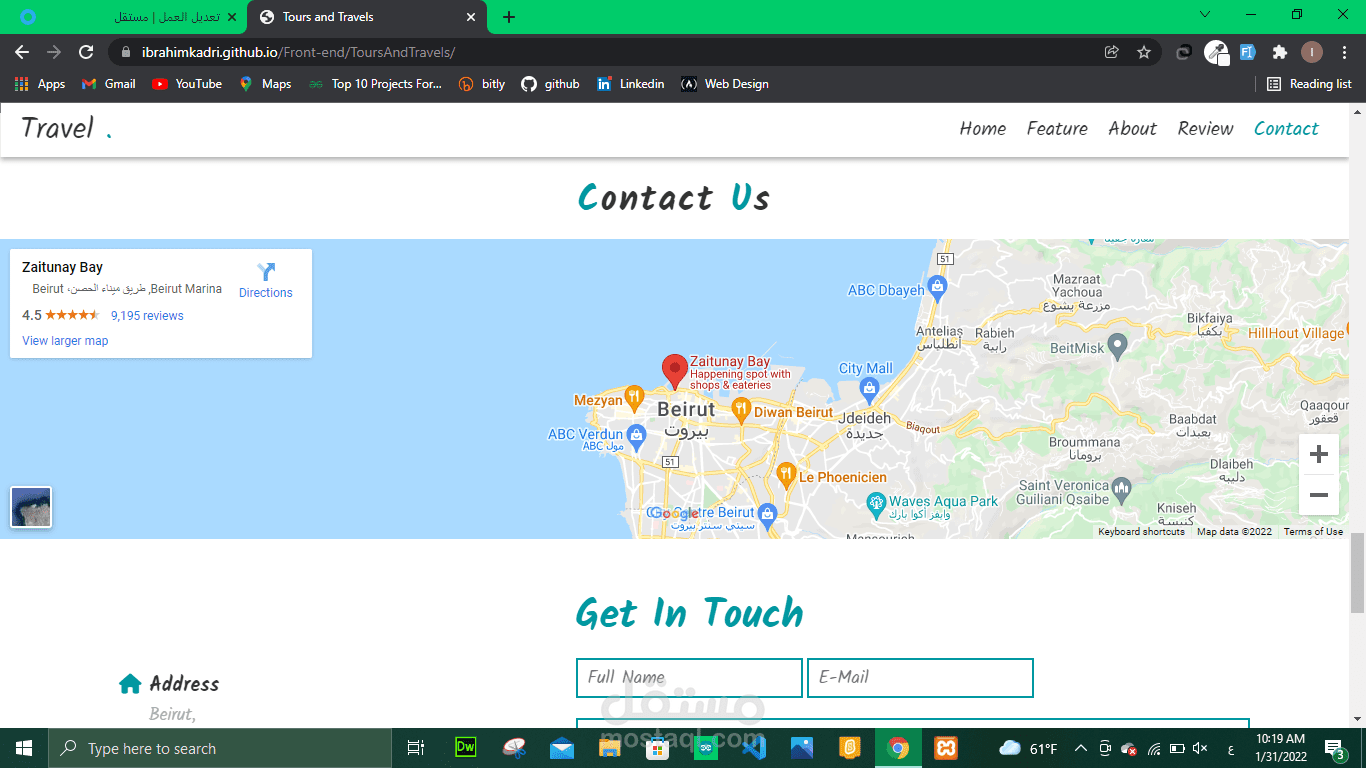Click the share page icon in address bar
This screenshot has height=768, width=1366.
1111,52
